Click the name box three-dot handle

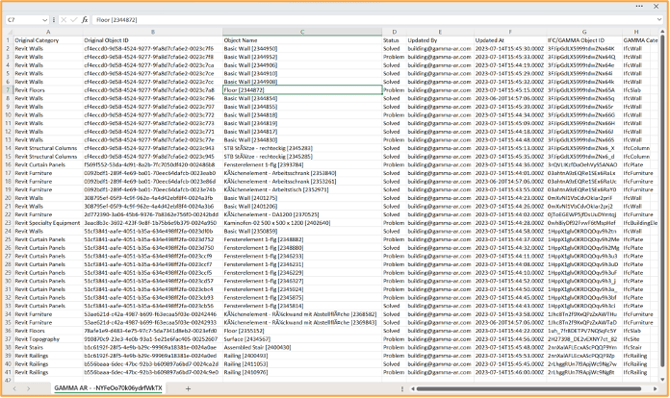[x=54, y=20]
